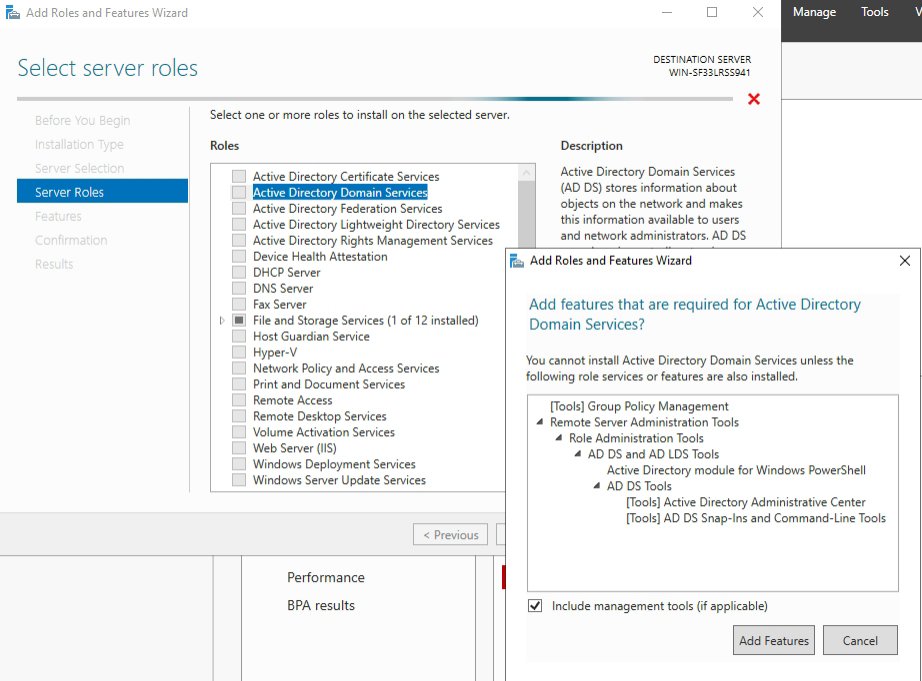Collapse the AD DS Tools tree node
Viewport: 922px width, 681px height.
click(597, 487)
